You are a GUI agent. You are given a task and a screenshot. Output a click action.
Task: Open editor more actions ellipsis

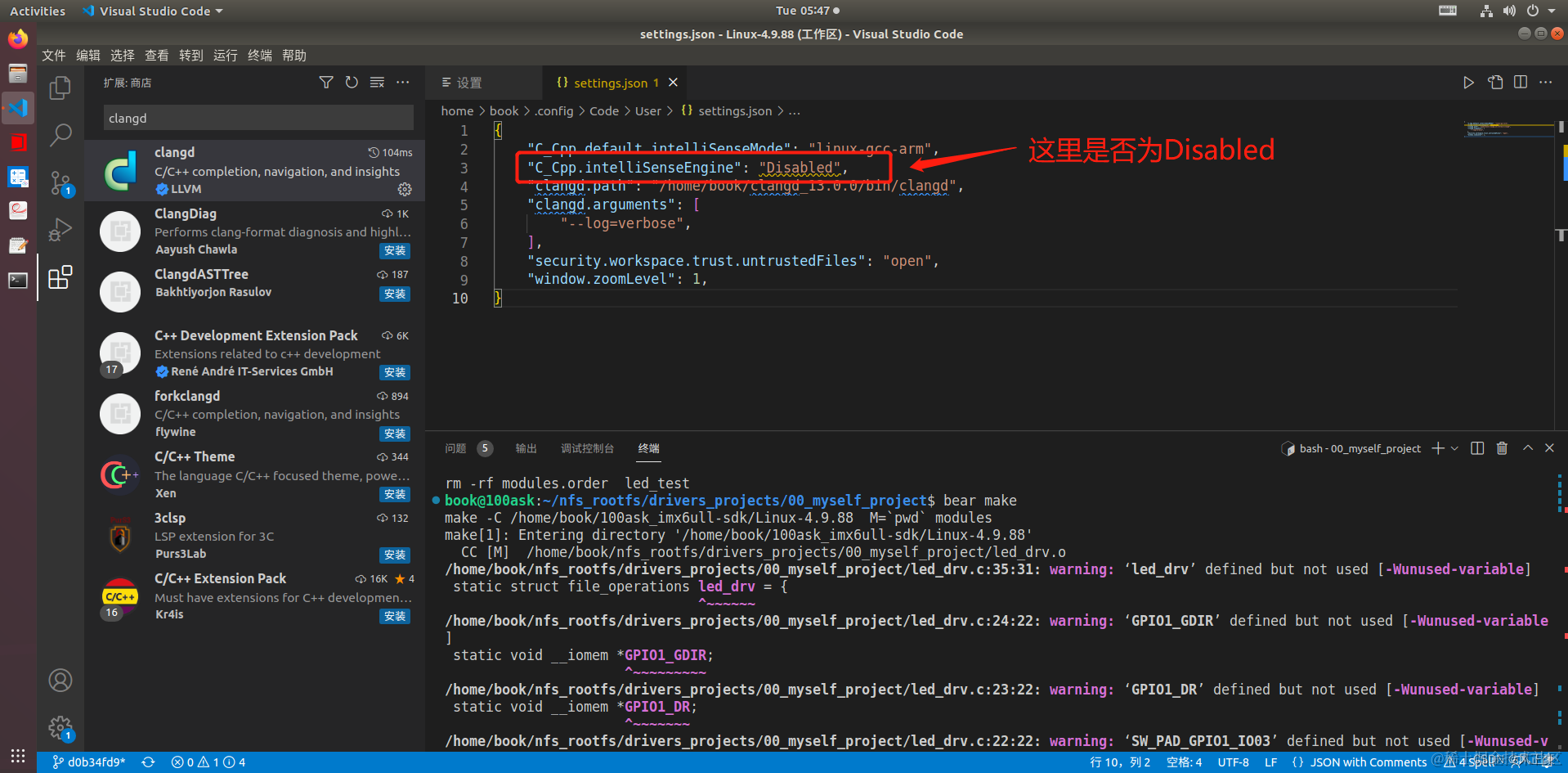pos(1545,83)
